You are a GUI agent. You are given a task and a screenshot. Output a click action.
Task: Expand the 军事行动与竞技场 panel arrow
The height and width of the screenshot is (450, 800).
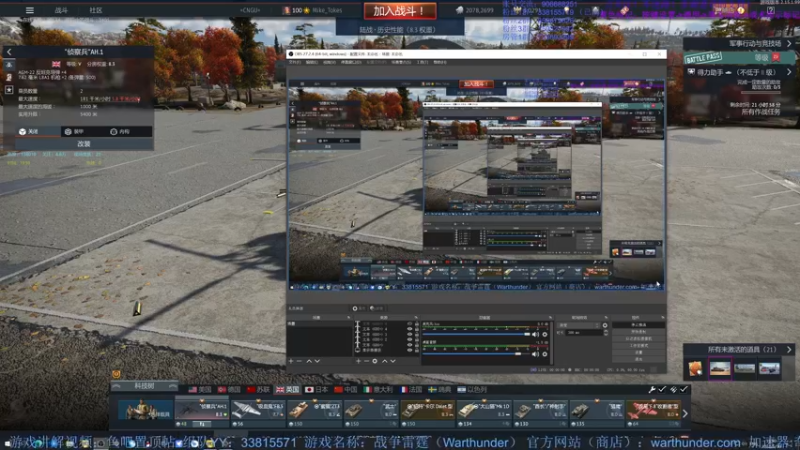[x=789, y=44]
